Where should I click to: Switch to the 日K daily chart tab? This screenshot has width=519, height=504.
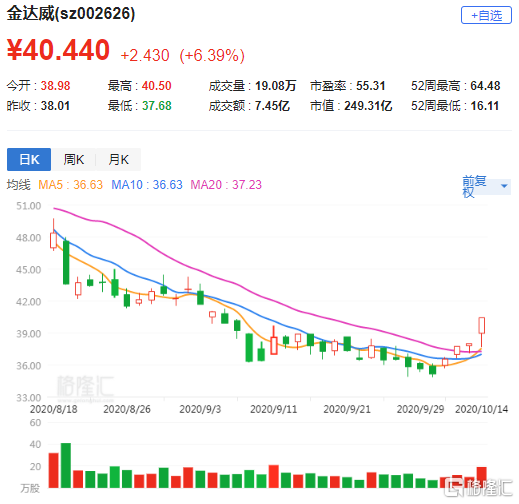tap(29, 159)
